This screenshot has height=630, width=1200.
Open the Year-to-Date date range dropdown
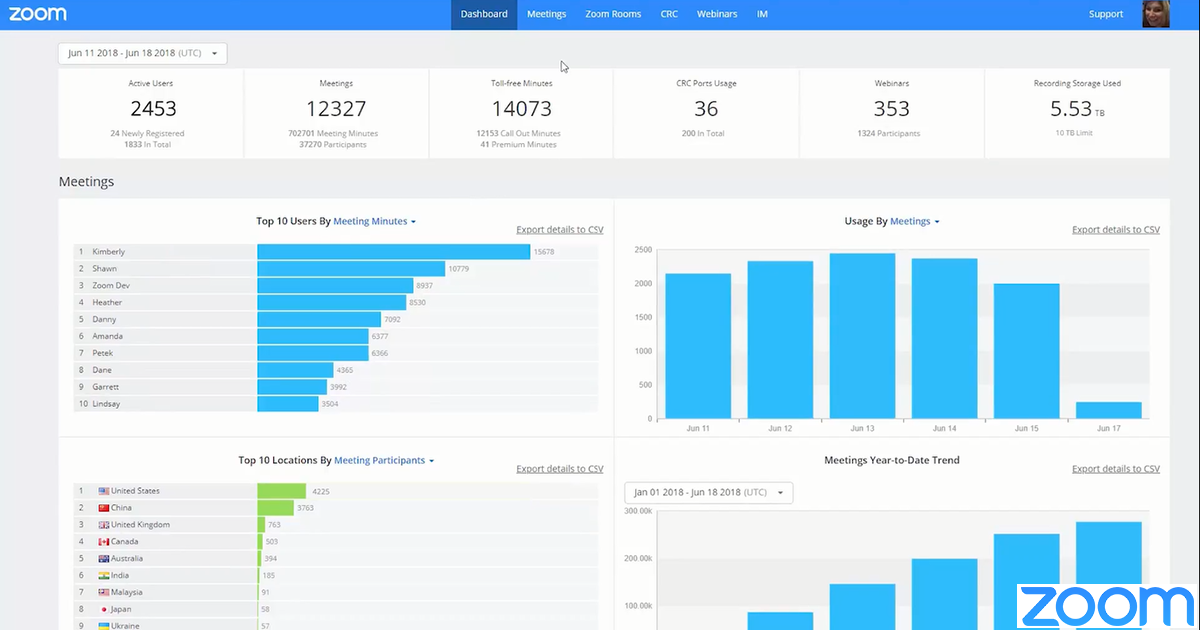coord(709,493)
